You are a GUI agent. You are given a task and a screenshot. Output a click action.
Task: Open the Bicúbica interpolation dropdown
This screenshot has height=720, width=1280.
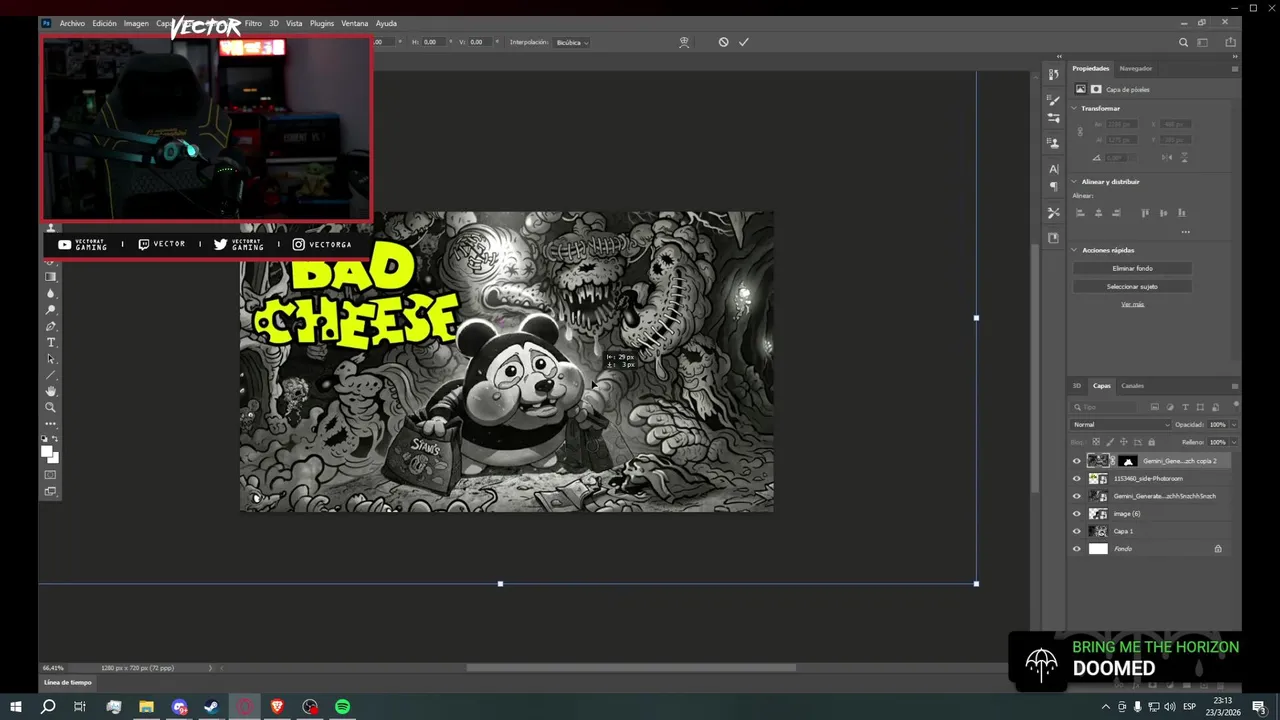coord(572,42)
